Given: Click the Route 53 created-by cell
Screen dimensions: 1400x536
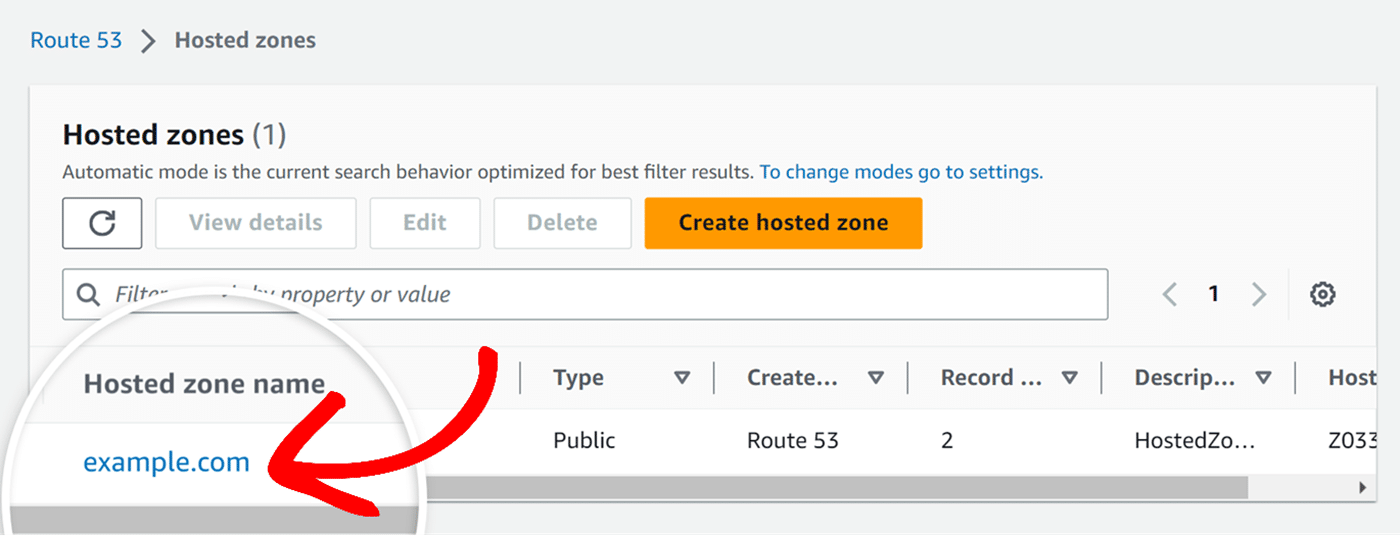Looking at the screenshot, I should coord(793,440).
